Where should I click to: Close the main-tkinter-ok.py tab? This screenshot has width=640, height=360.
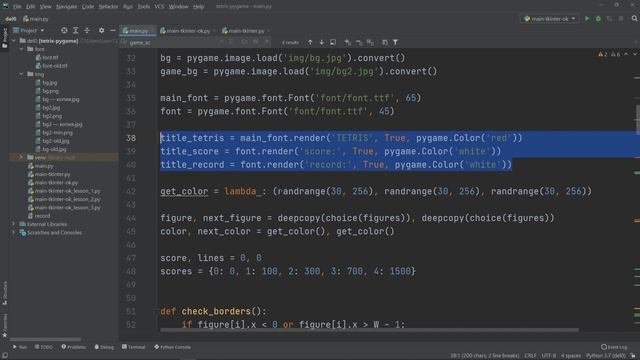pos(214,31)
